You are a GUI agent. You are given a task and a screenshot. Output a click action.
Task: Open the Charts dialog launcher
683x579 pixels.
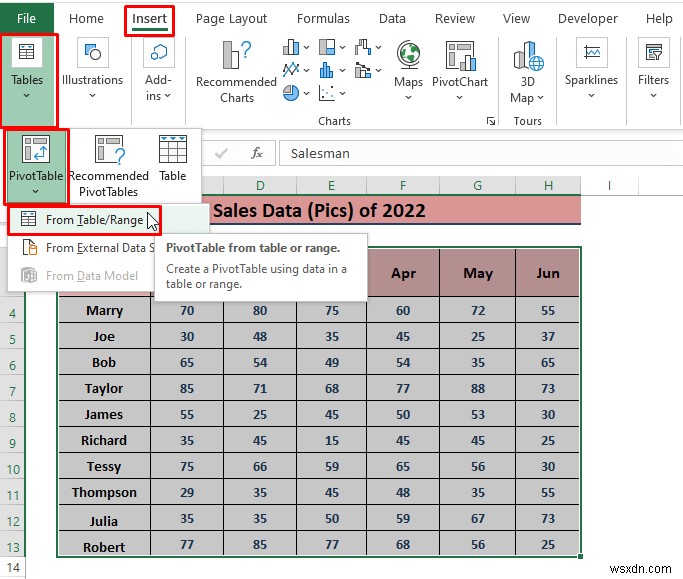click(x=490, y=121)
